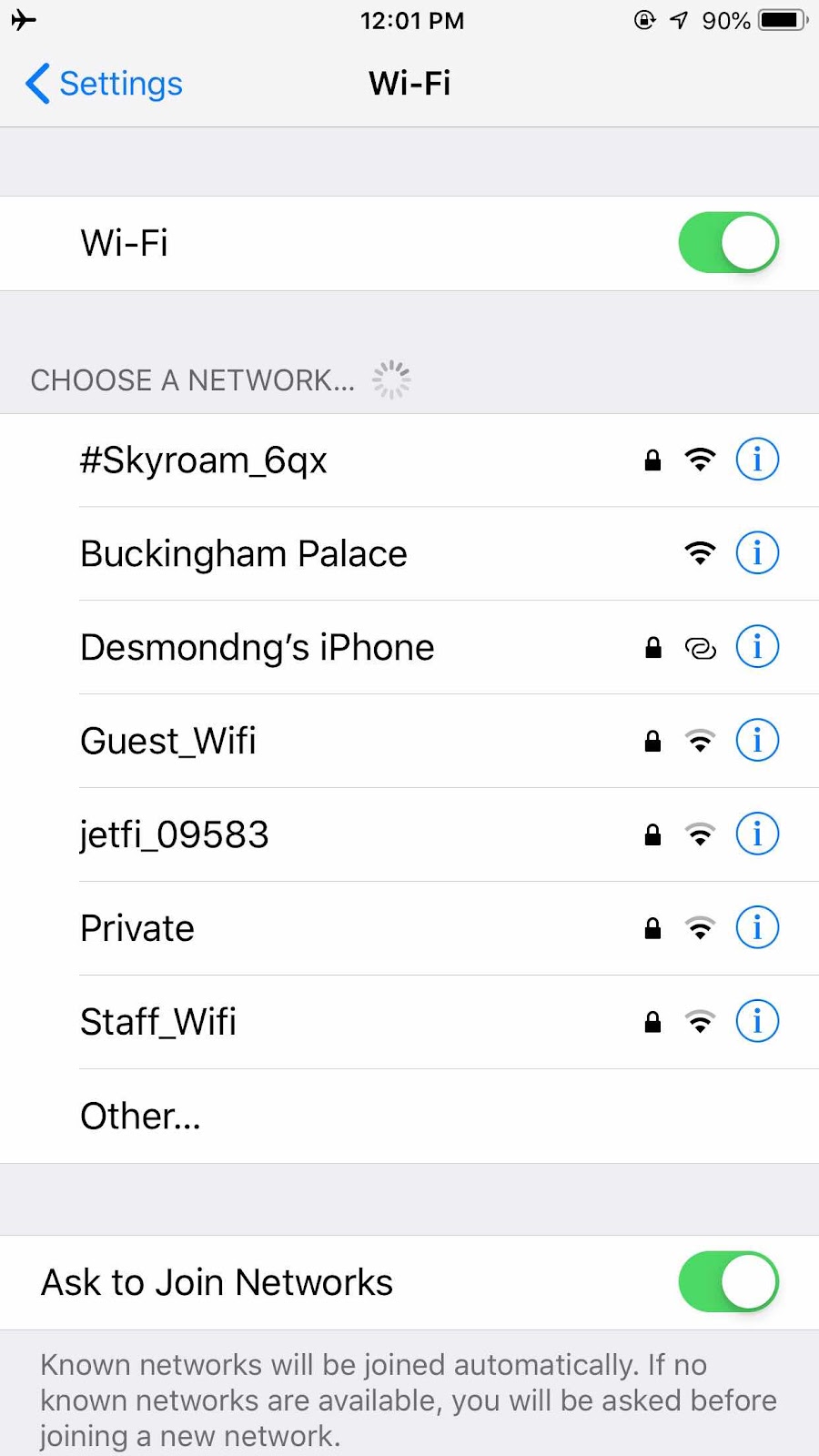This screenshot has height=1456, width=819.
Task: Tap lock icon on #Skyroam_6qx row
Action: [x=652, y=460]
